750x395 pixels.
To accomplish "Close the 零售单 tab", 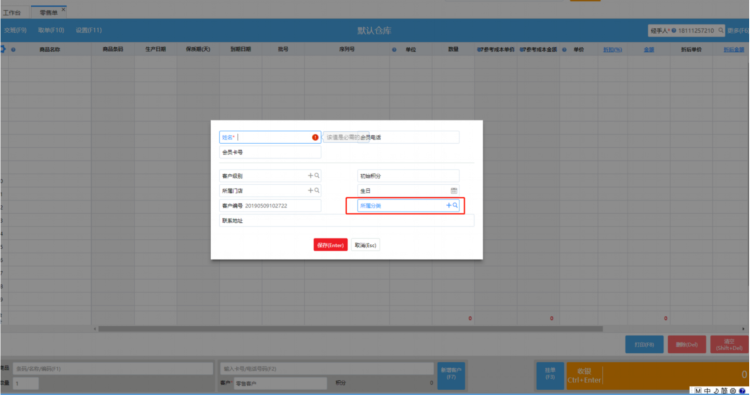I will [x=63, y=10].
